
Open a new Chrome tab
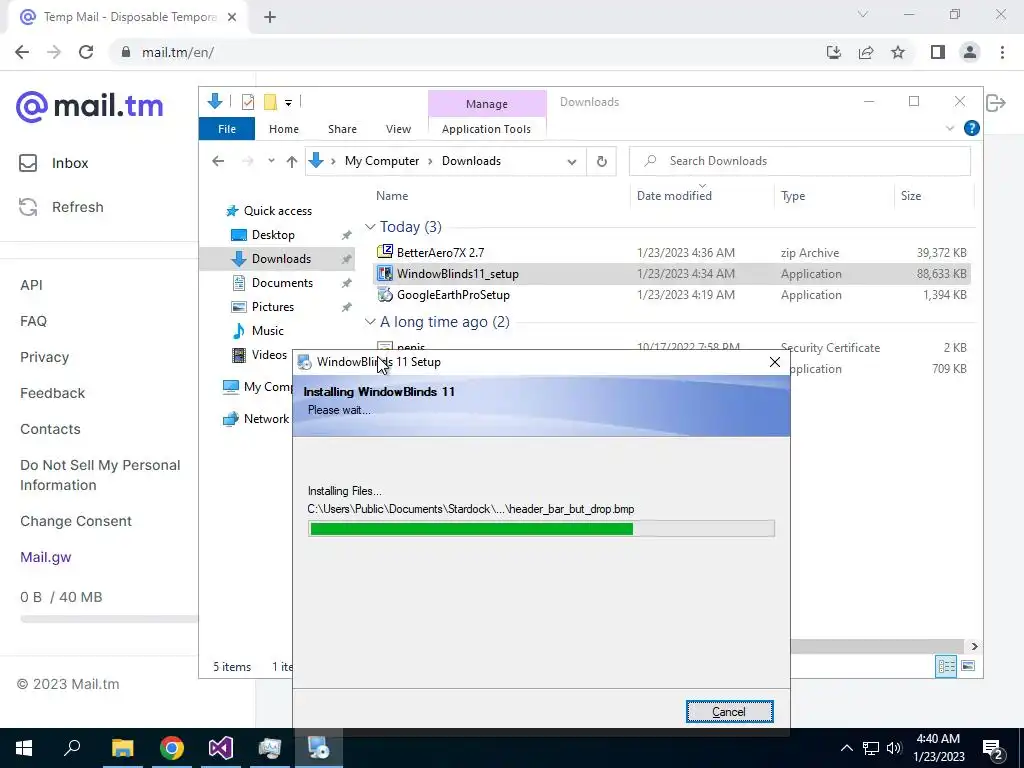coord(270,18)
